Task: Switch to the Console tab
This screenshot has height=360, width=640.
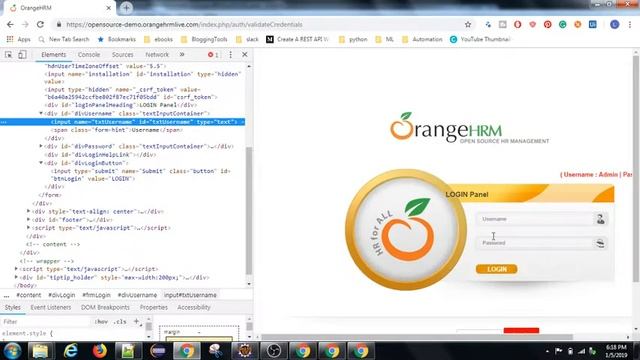Action: coord(89,54)
